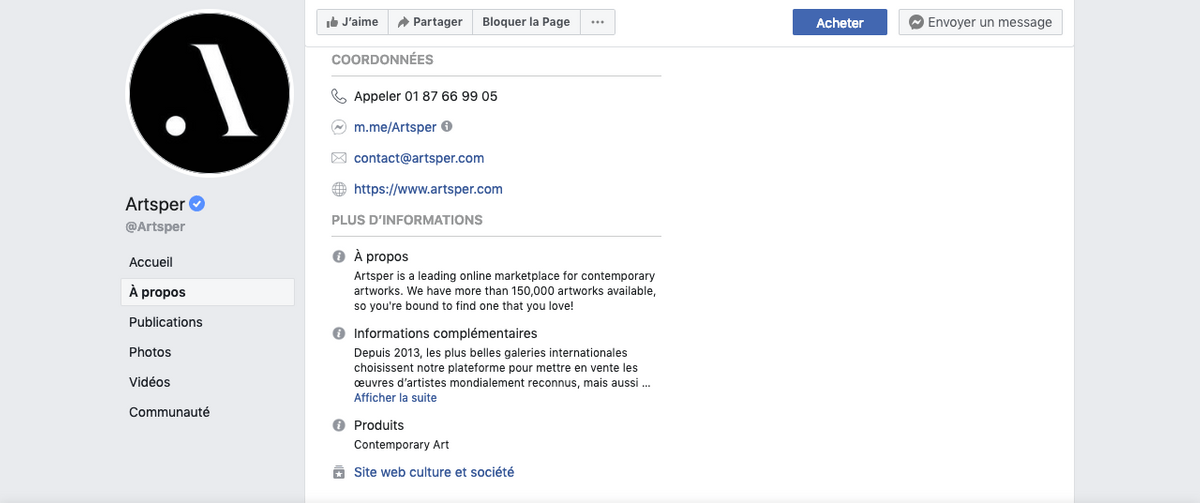
Task: Click Envoyer un message button
Action: pos(980,22)
